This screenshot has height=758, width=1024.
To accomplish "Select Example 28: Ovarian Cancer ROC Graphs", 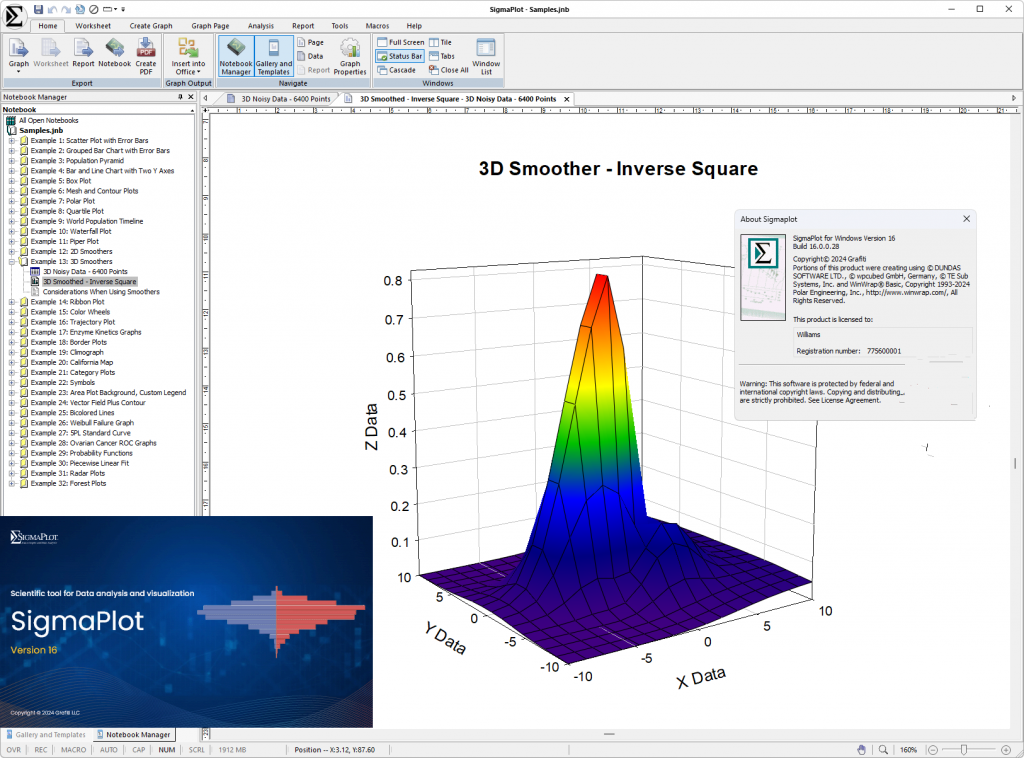I will [93, 443].
